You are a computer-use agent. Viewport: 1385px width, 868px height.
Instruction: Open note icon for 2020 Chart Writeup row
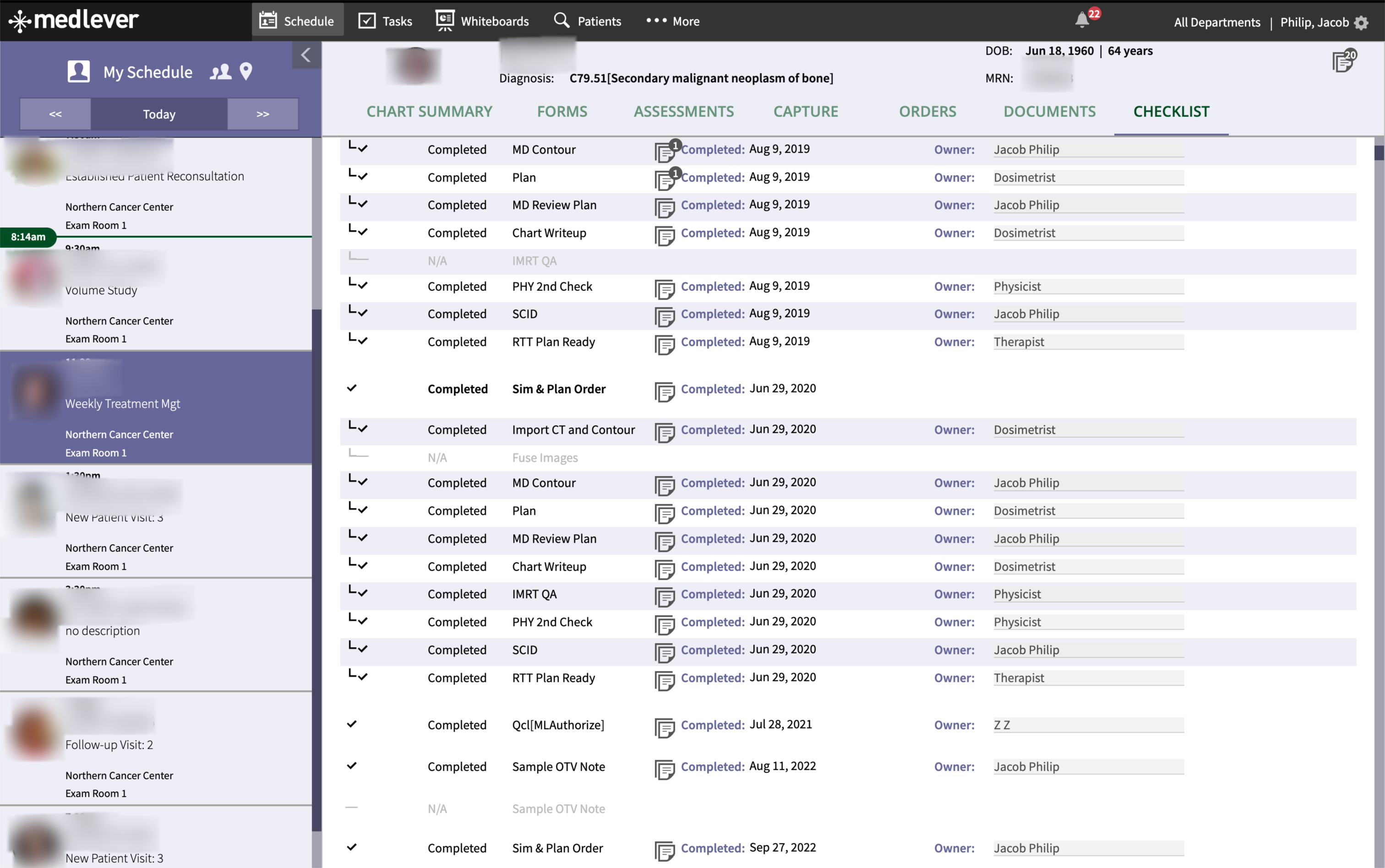pos(665,570)
